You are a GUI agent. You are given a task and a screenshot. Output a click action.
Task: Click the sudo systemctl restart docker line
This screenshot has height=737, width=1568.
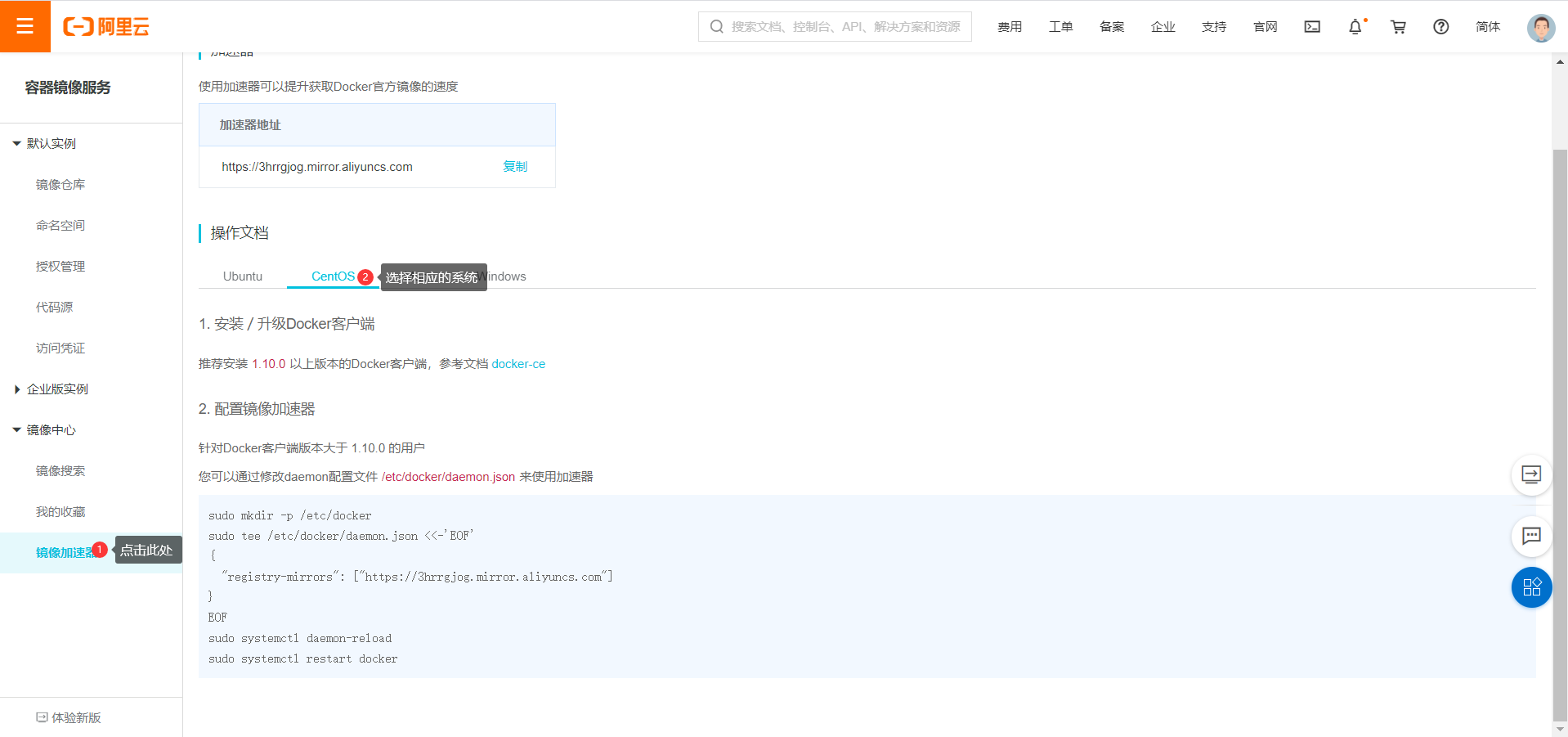click(303, 659)
